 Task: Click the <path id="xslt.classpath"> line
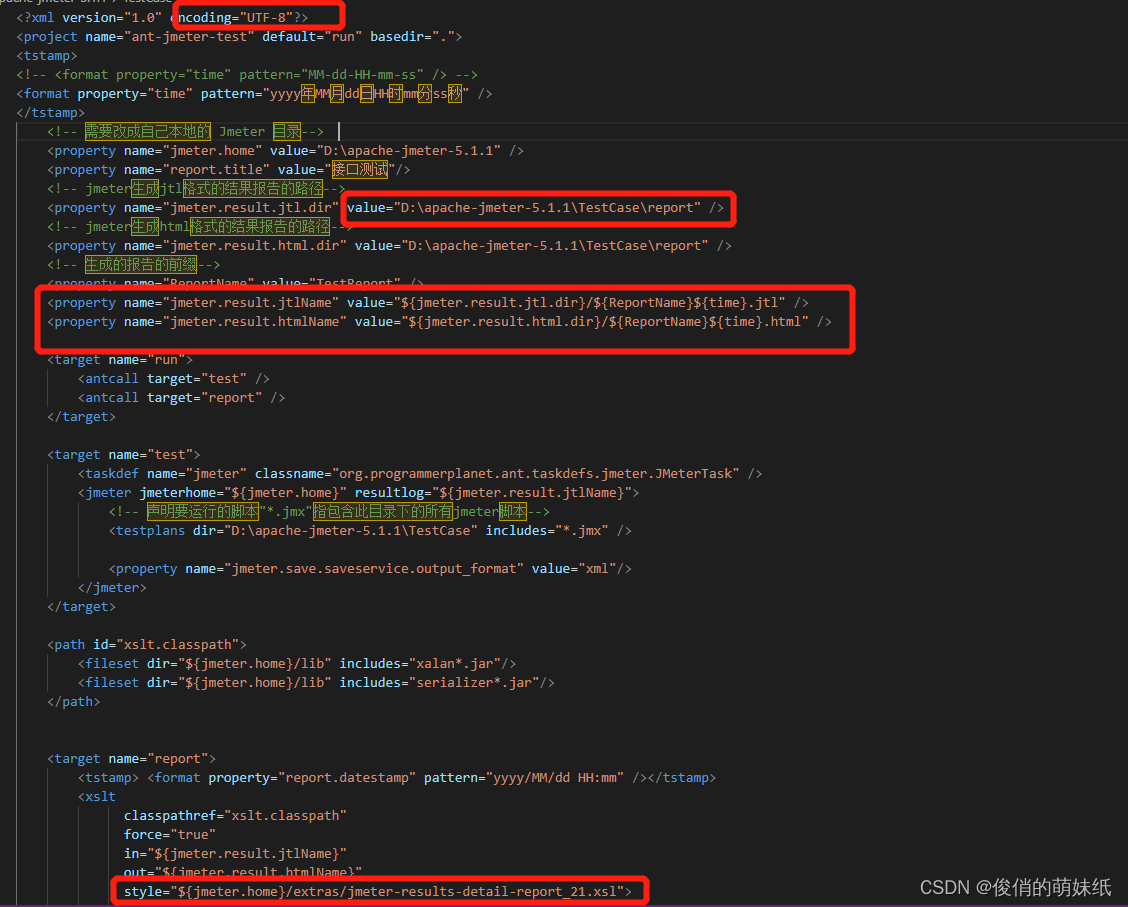click(147, 644)
